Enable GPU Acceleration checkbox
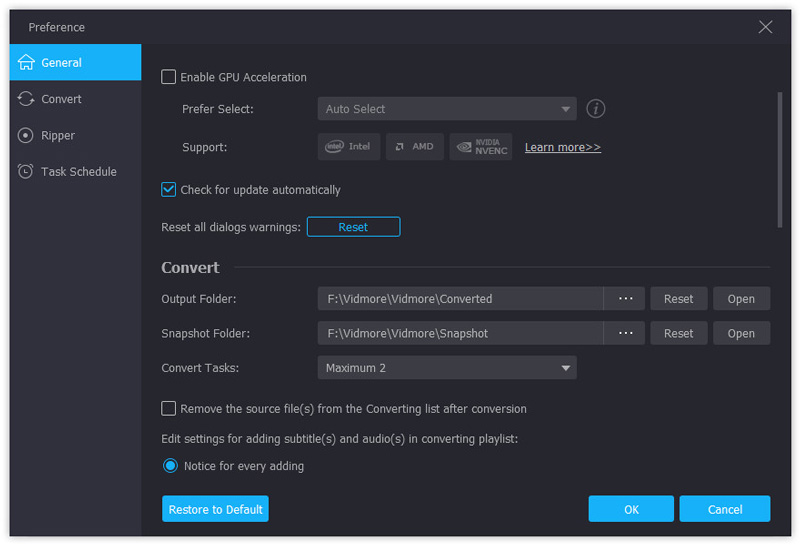Viewport: 800px width, 545px height. tap(169, 77)
